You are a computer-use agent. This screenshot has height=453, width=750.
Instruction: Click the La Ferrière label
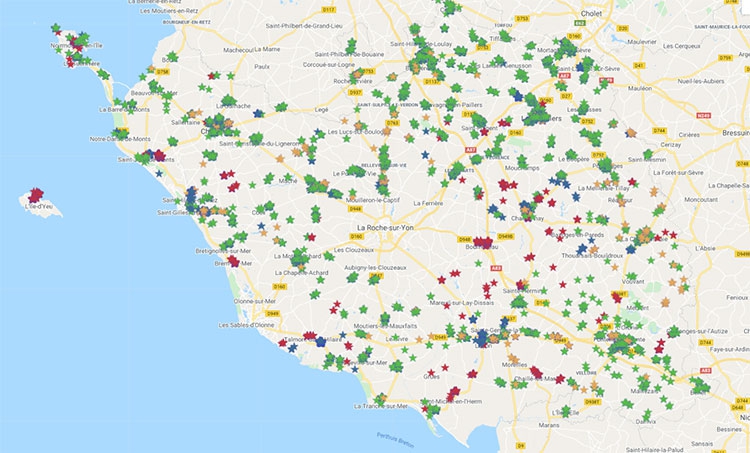tap(428, 203)
